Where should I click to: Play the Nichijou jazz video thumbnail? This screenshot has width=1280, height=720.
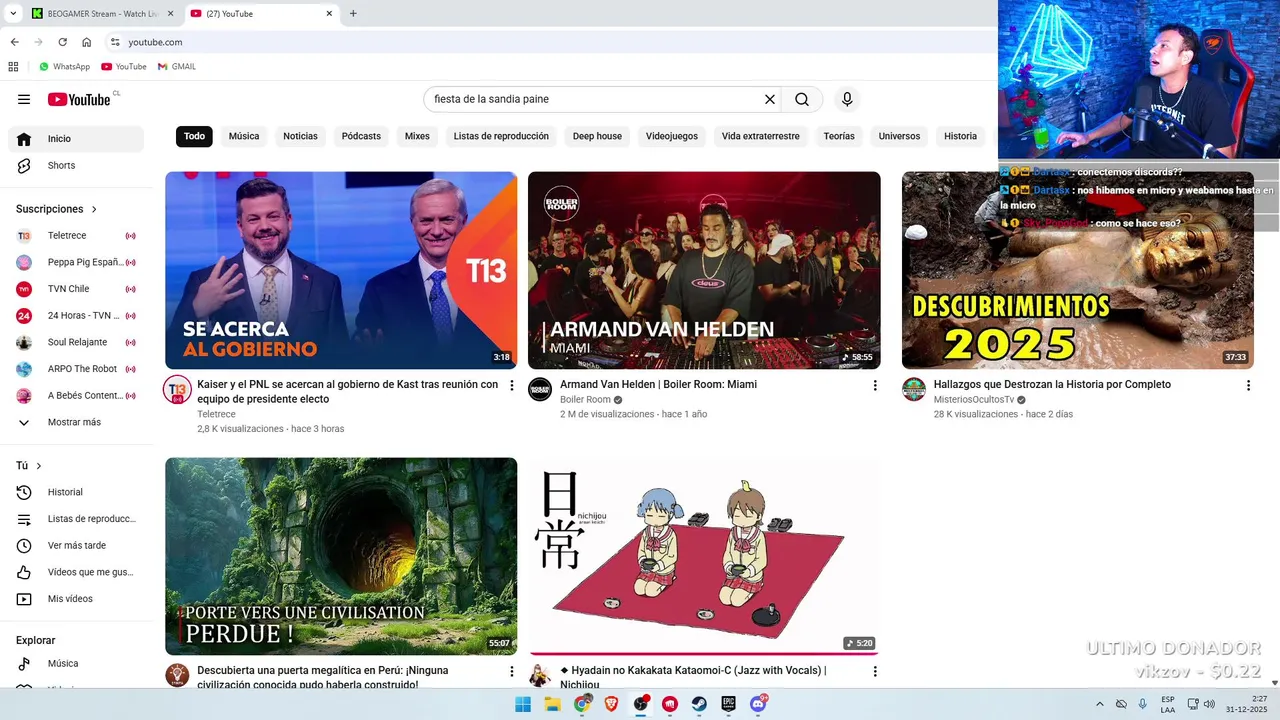(704, 556)
